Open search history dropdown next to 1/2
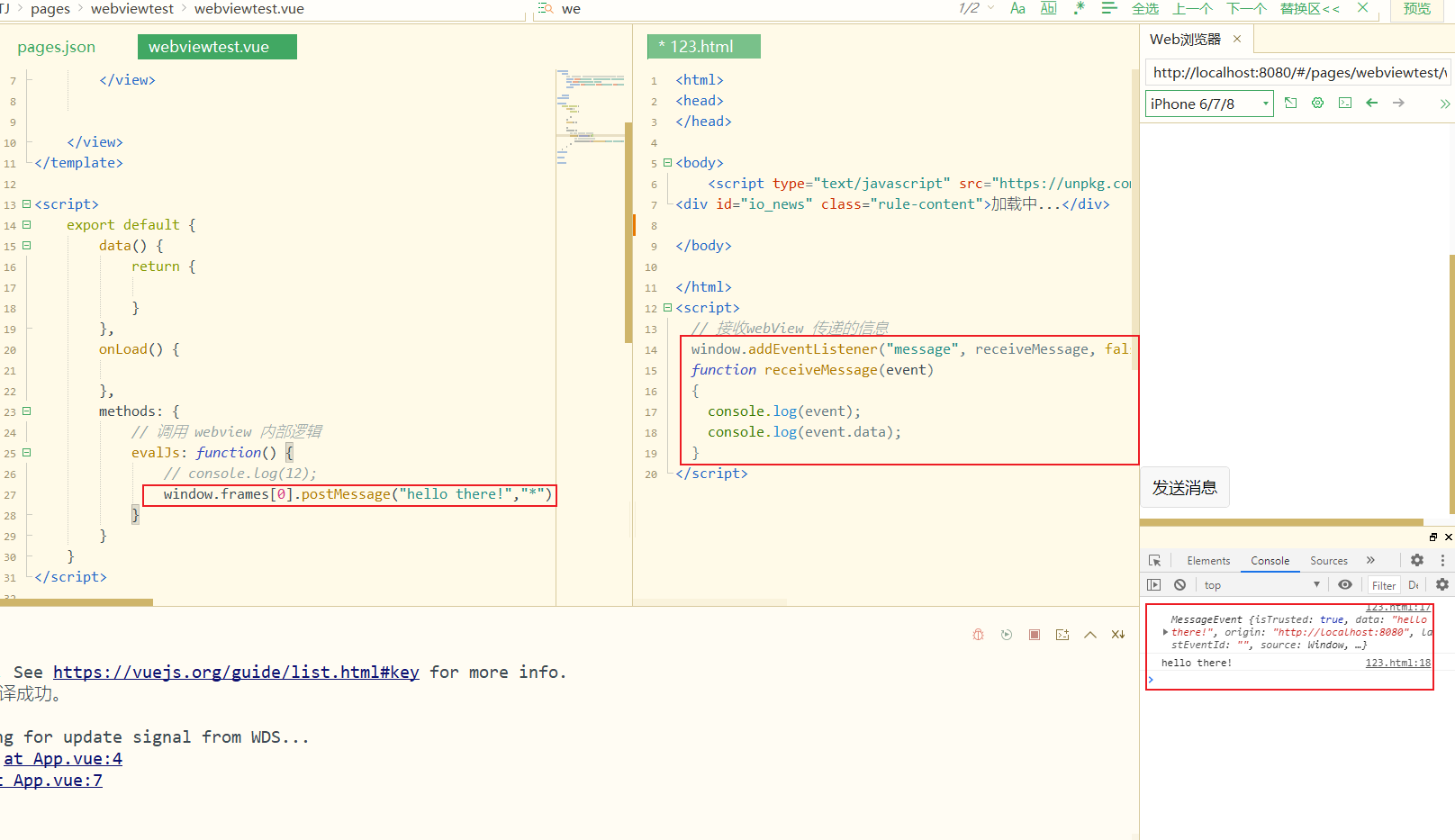Image resolution: width=1455 pixels, height=840 pixels. click(991, 8)
